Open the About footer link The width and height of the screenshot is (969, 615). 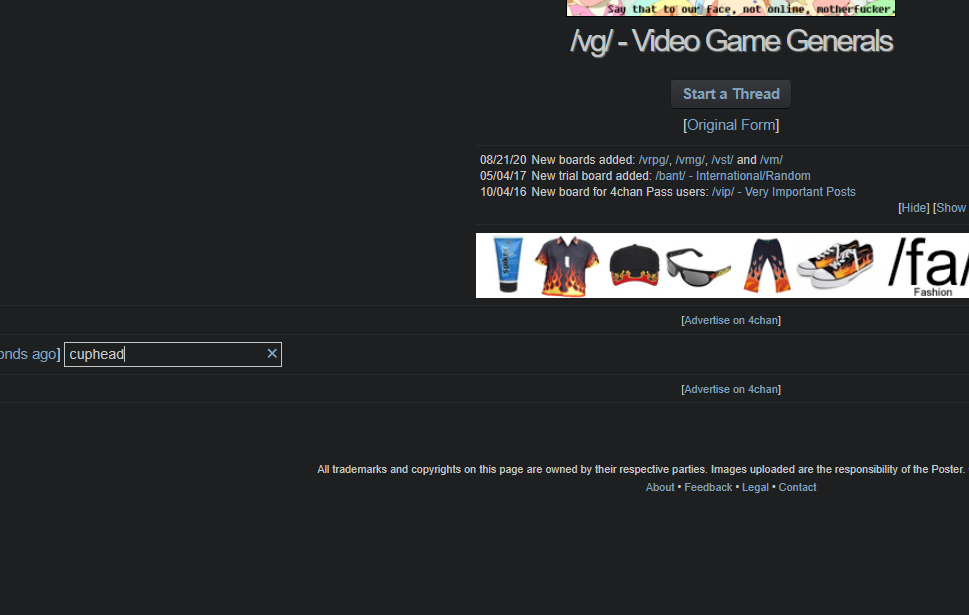point(660,487)
